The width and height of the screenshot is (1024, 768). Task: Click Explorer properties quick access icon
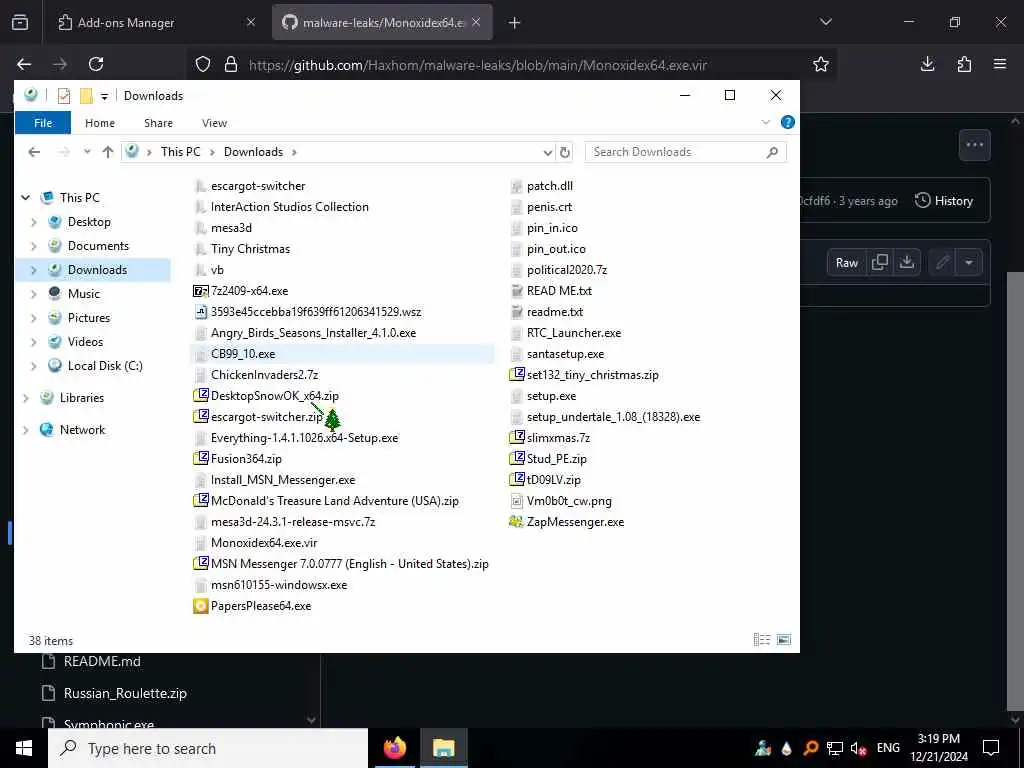63,96
